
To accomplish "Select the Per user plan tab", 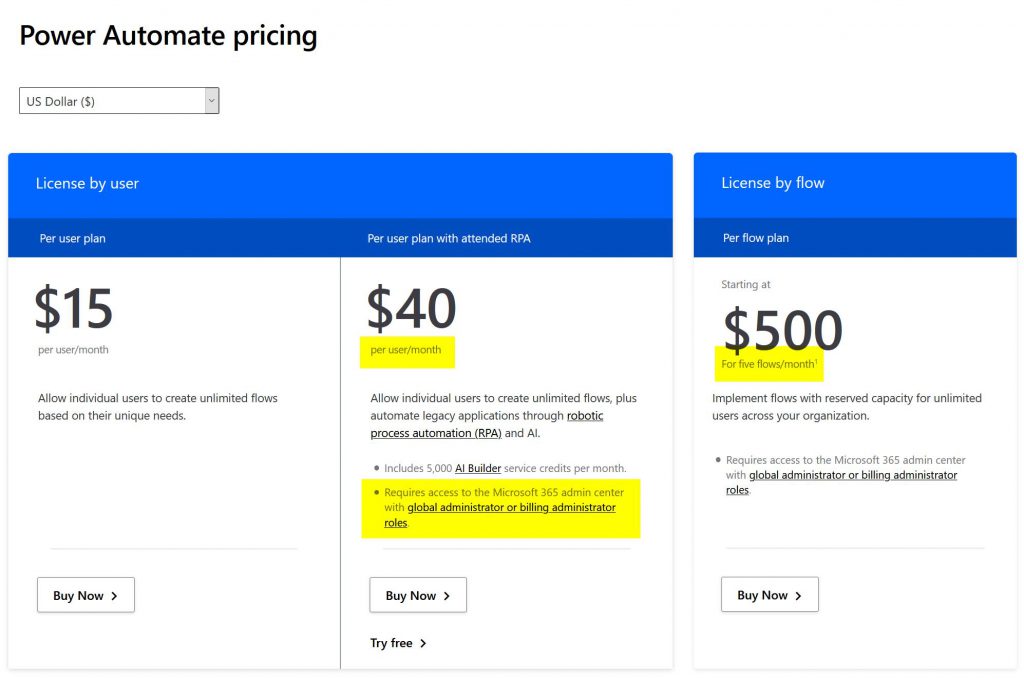I will [x=73, y=238].
